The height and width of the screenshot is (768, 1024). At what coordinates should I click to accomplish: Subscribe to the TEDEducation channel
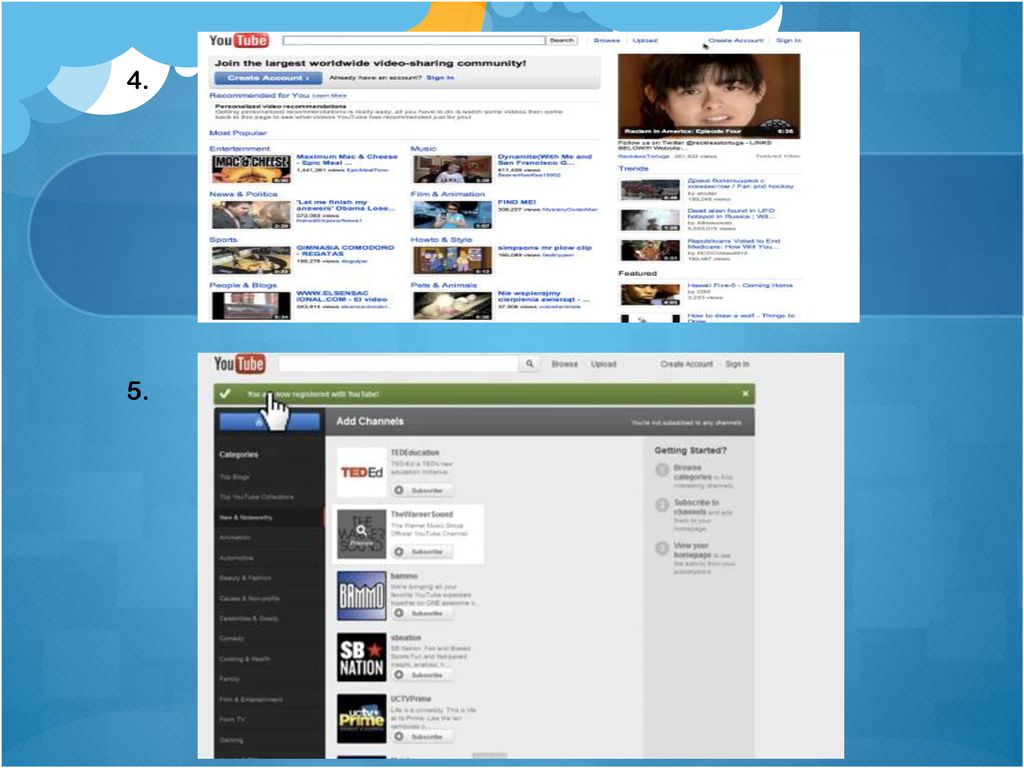[x=422, y=490]
